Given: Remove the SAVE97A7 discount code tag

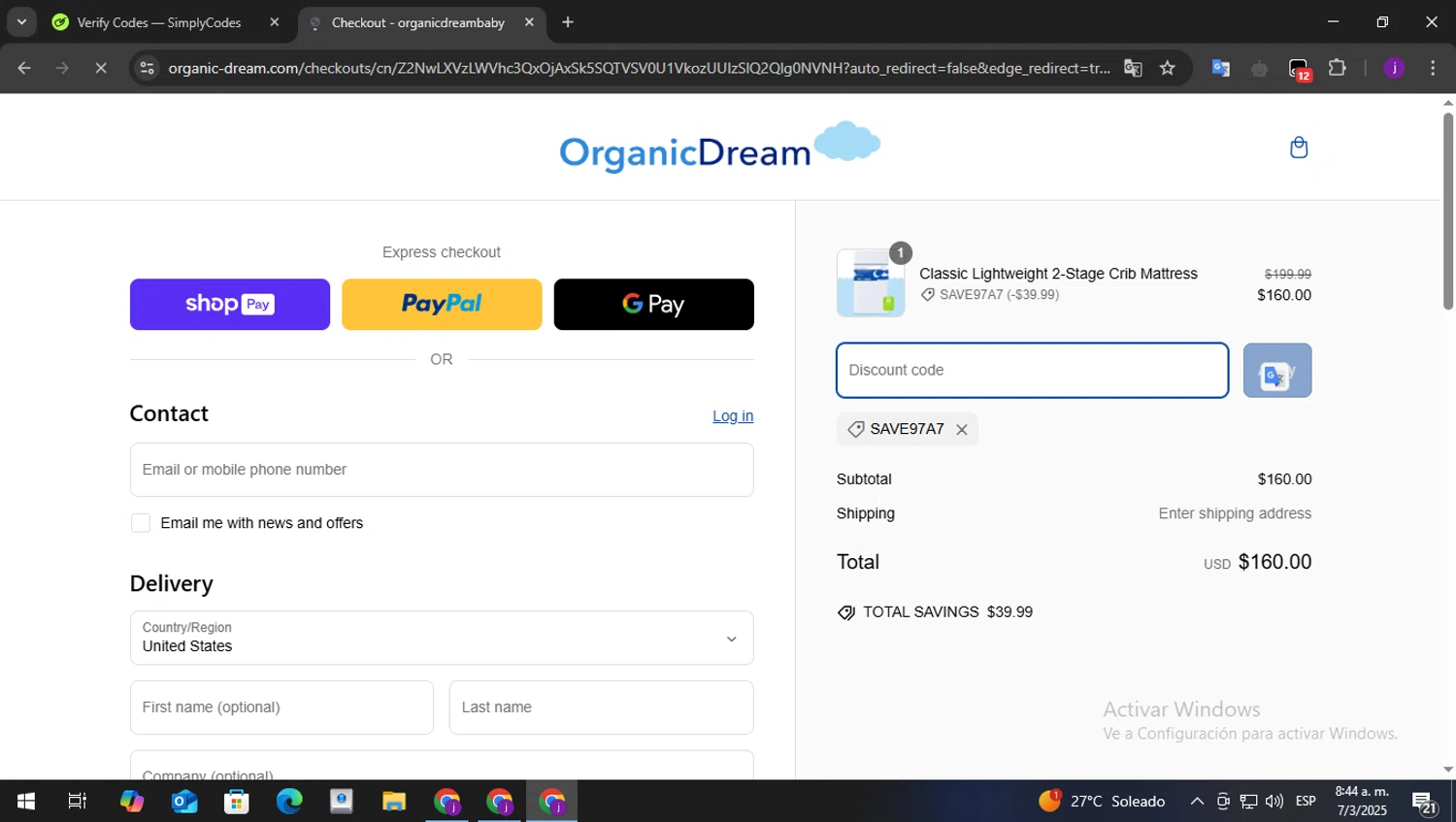Looking at the screenshot, I should pos(962,429).
